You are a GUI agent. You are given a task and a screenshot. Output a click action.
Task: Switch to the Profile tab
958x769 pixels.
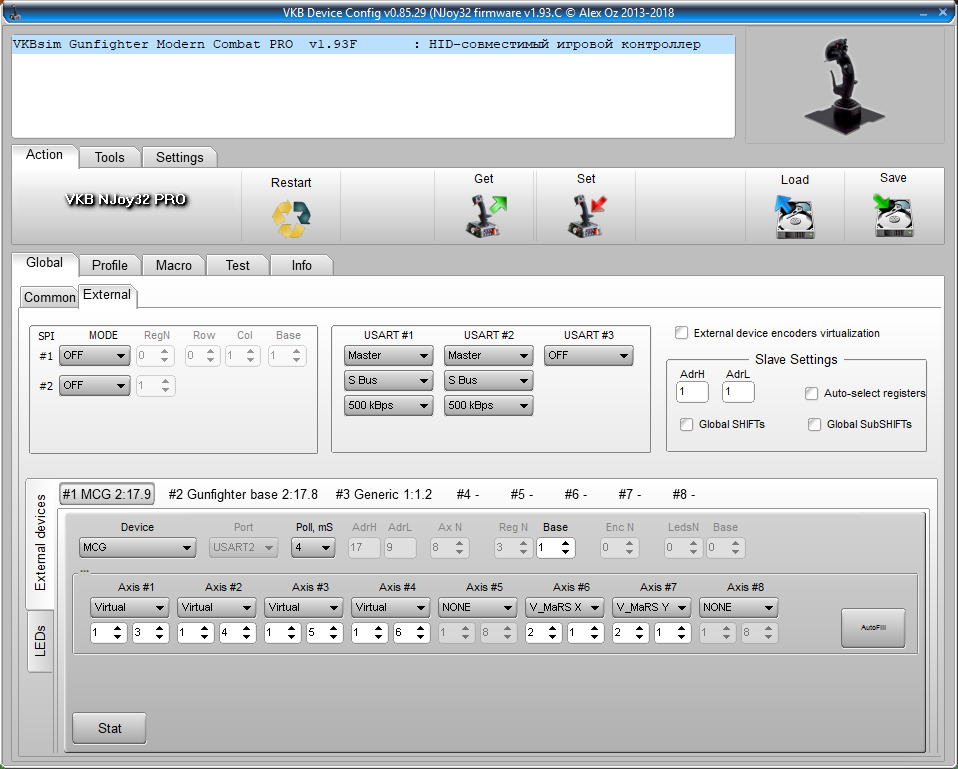[109, 265]
